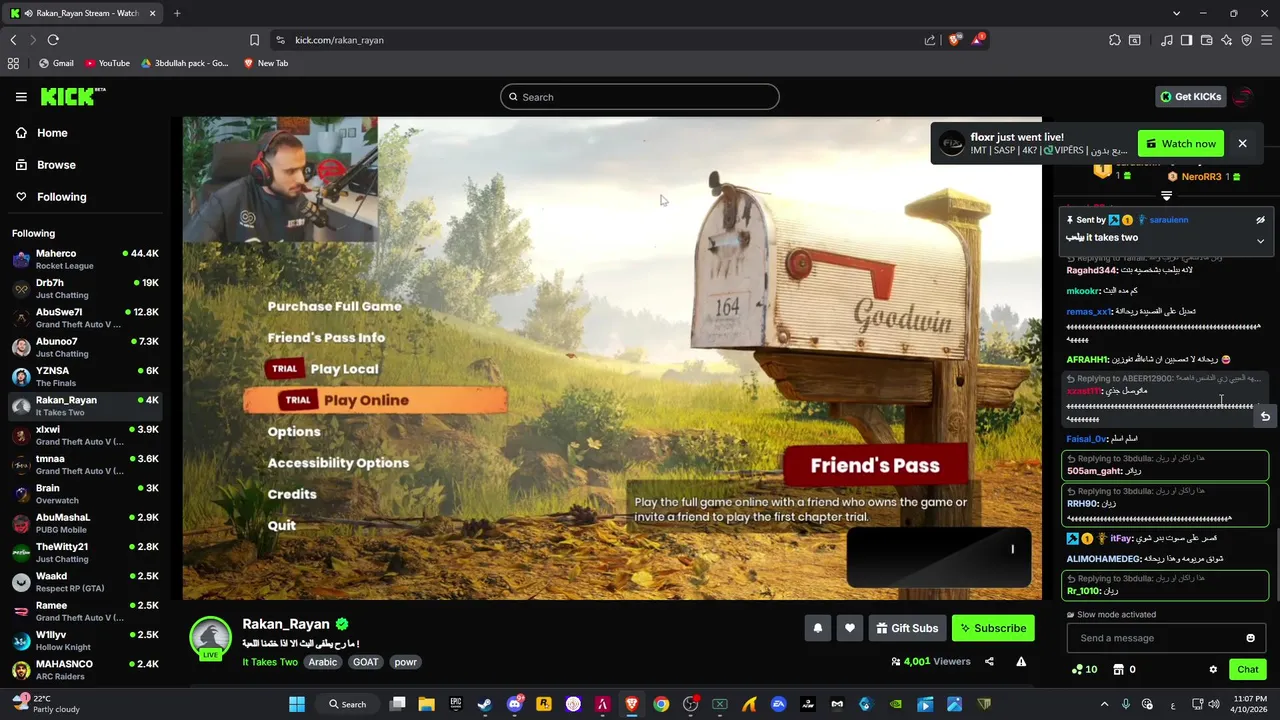The height and width of the screenshot is (720, 1280).
Task: Open the Kick sidebar hamburger menu
Action: [x=21, y=97]
